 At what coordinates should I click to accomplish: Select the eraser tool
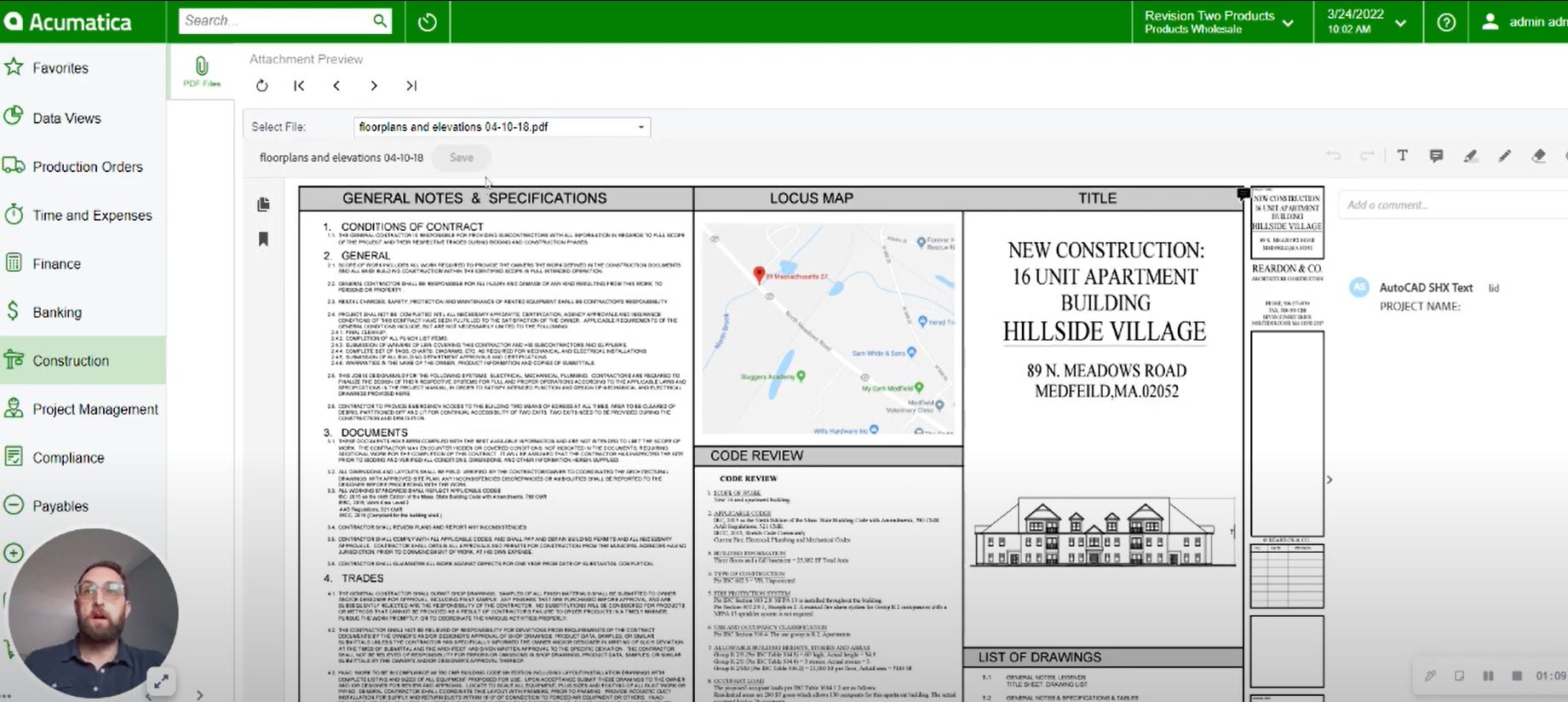(x=1539, y=156)
